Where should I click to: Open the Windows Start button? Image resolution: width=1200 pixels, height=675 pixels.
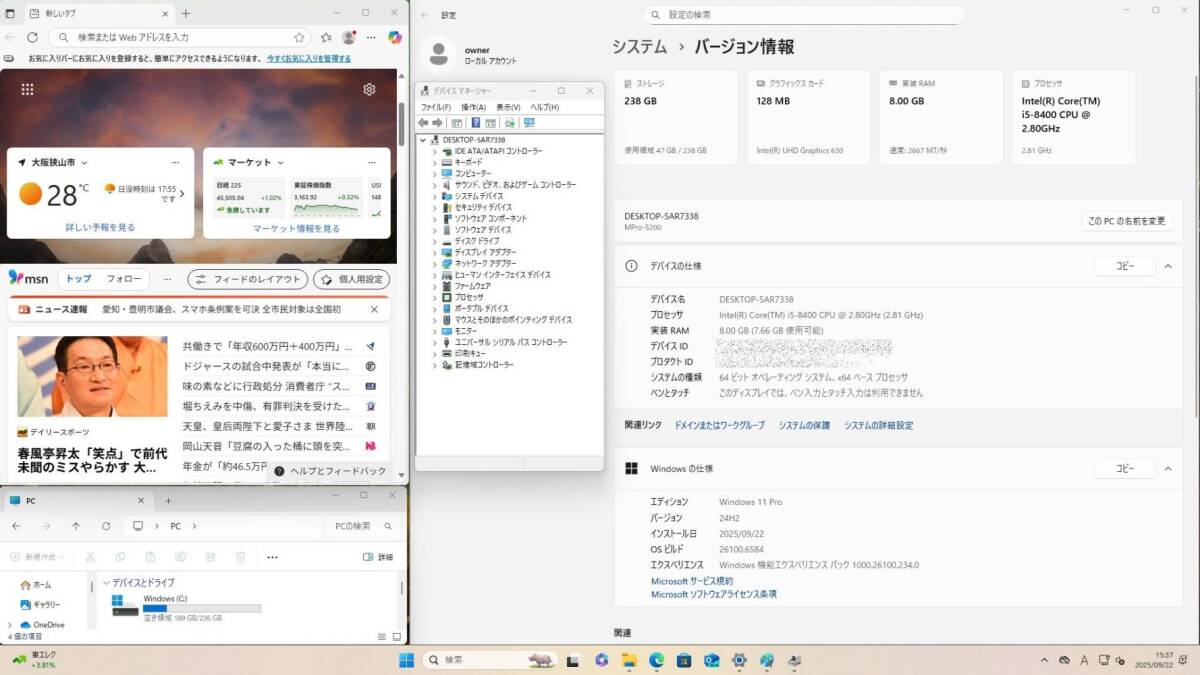coord(407,660)
